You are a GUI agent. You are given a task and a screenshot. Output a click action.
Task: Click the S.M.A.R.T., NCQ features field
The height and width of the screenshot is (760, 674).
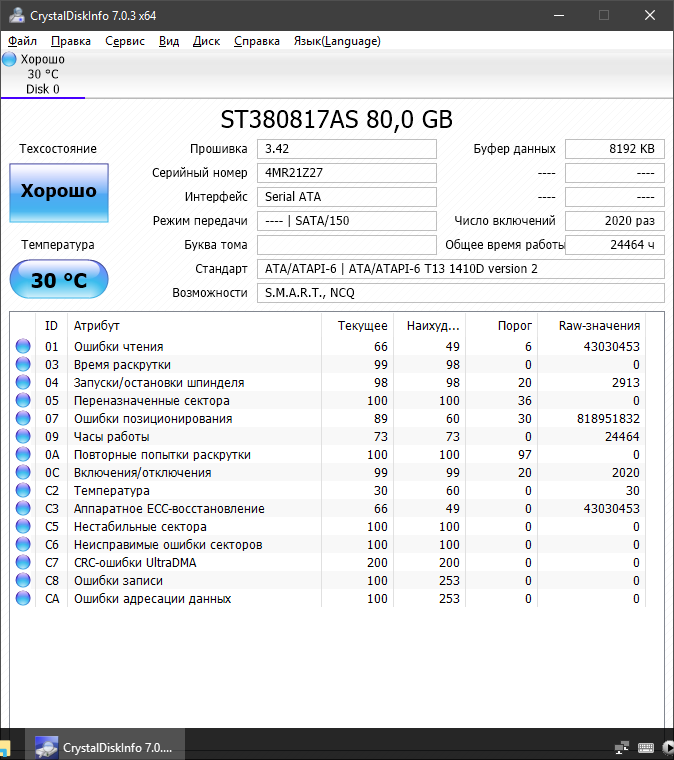click(460, 293)
